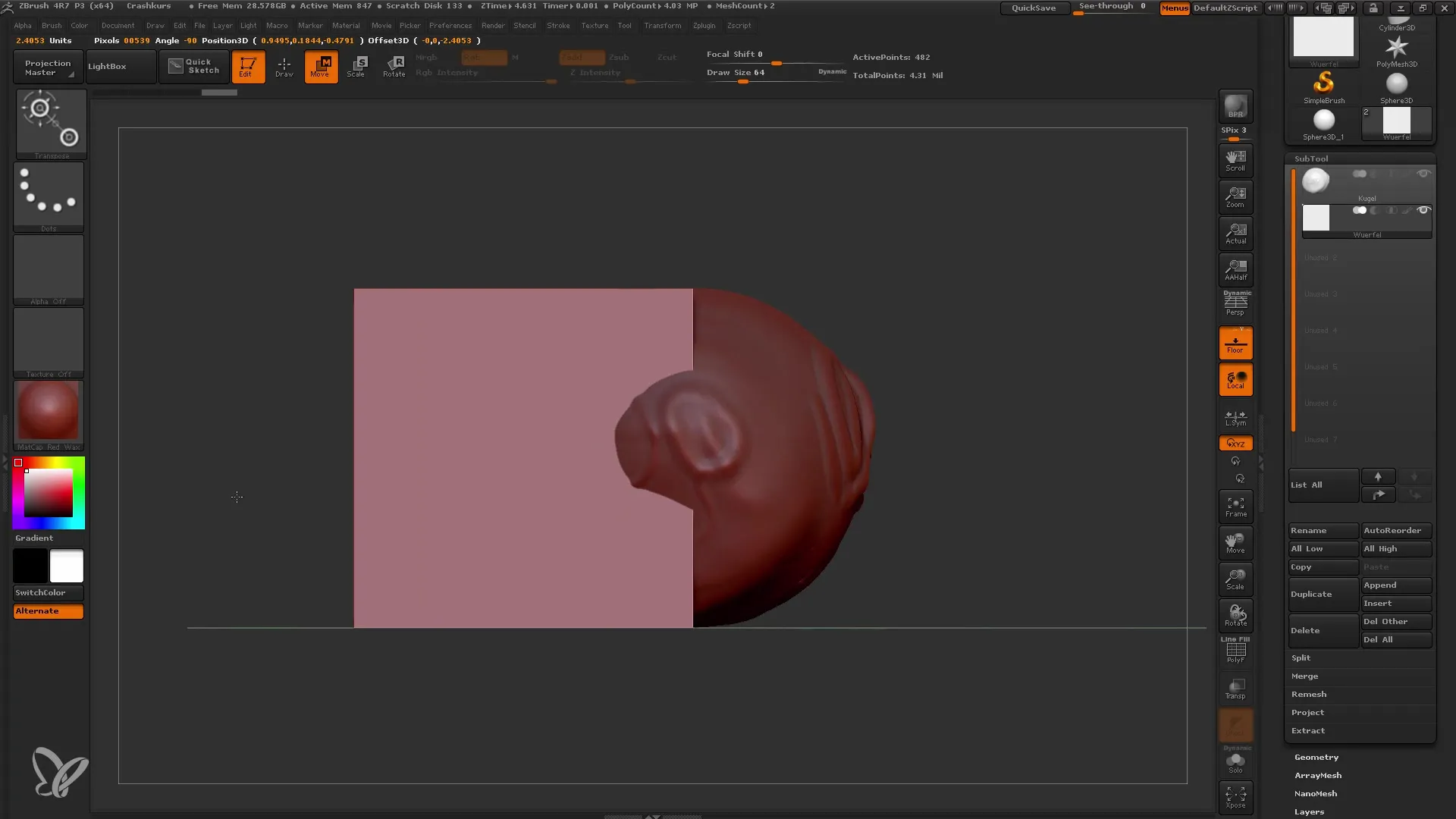Screen dimensions: 1456x819
Task: Expand ArrayMesh settings section
Action: tap(1318, 775)
